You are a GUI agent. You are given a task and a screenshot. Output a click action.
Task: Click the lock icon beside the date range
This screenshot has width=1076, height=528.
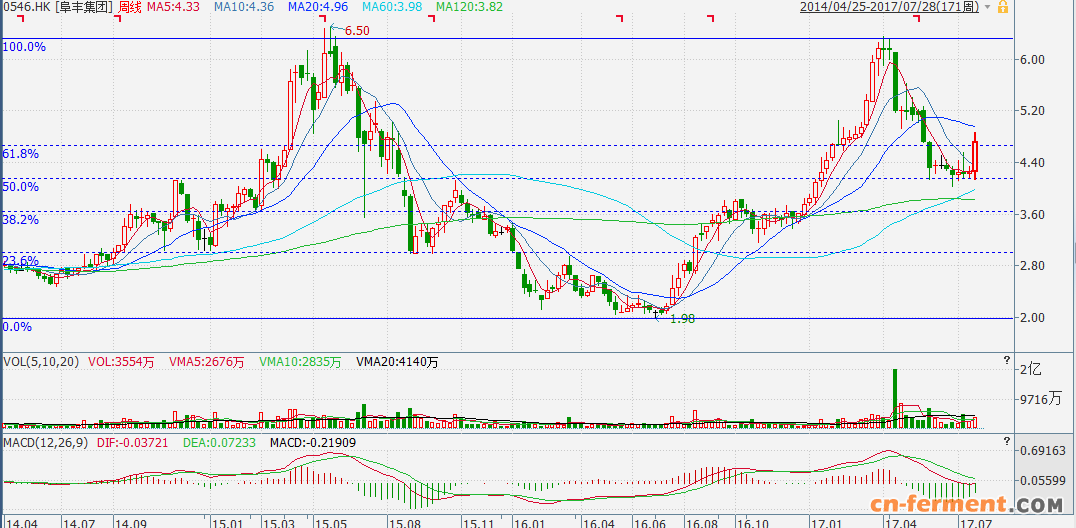pos(1002,7)
